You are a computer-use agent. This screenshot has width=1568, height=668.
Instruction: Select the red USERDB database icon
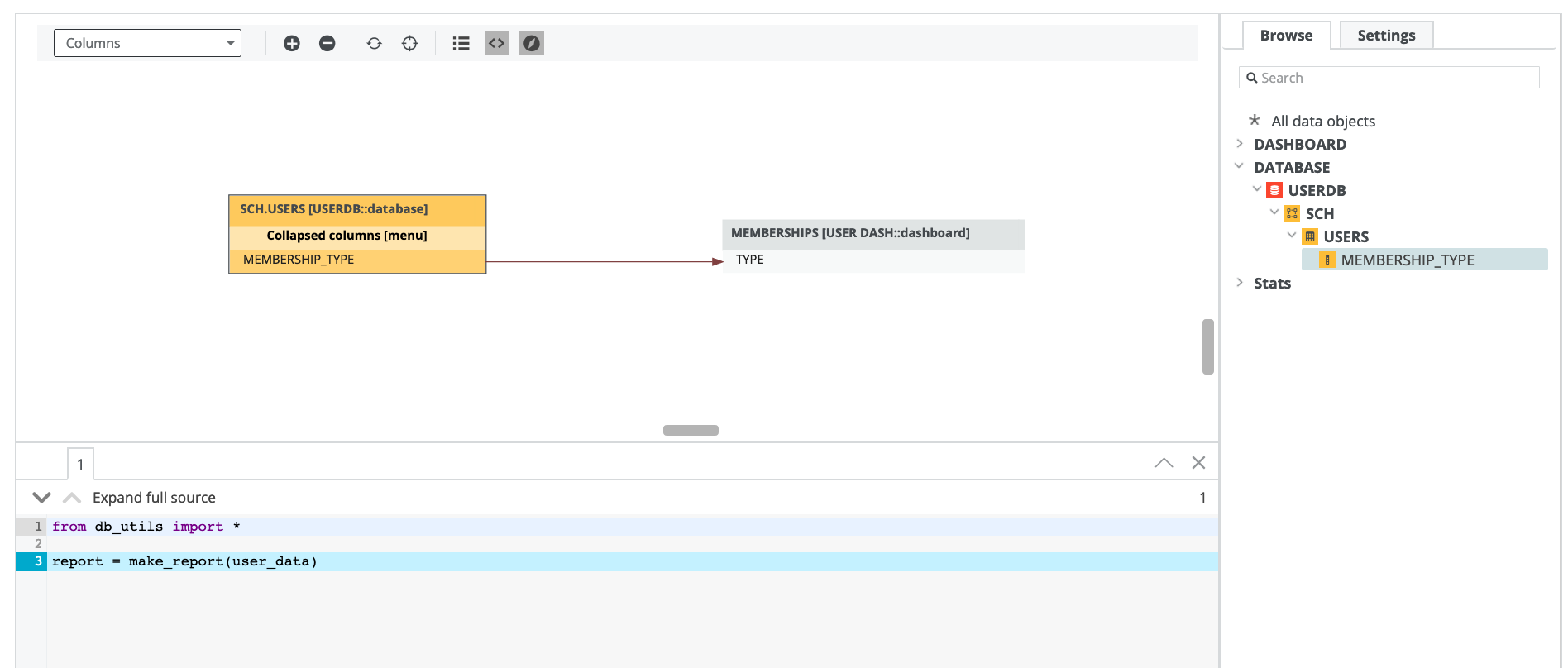click(1274, 190)
